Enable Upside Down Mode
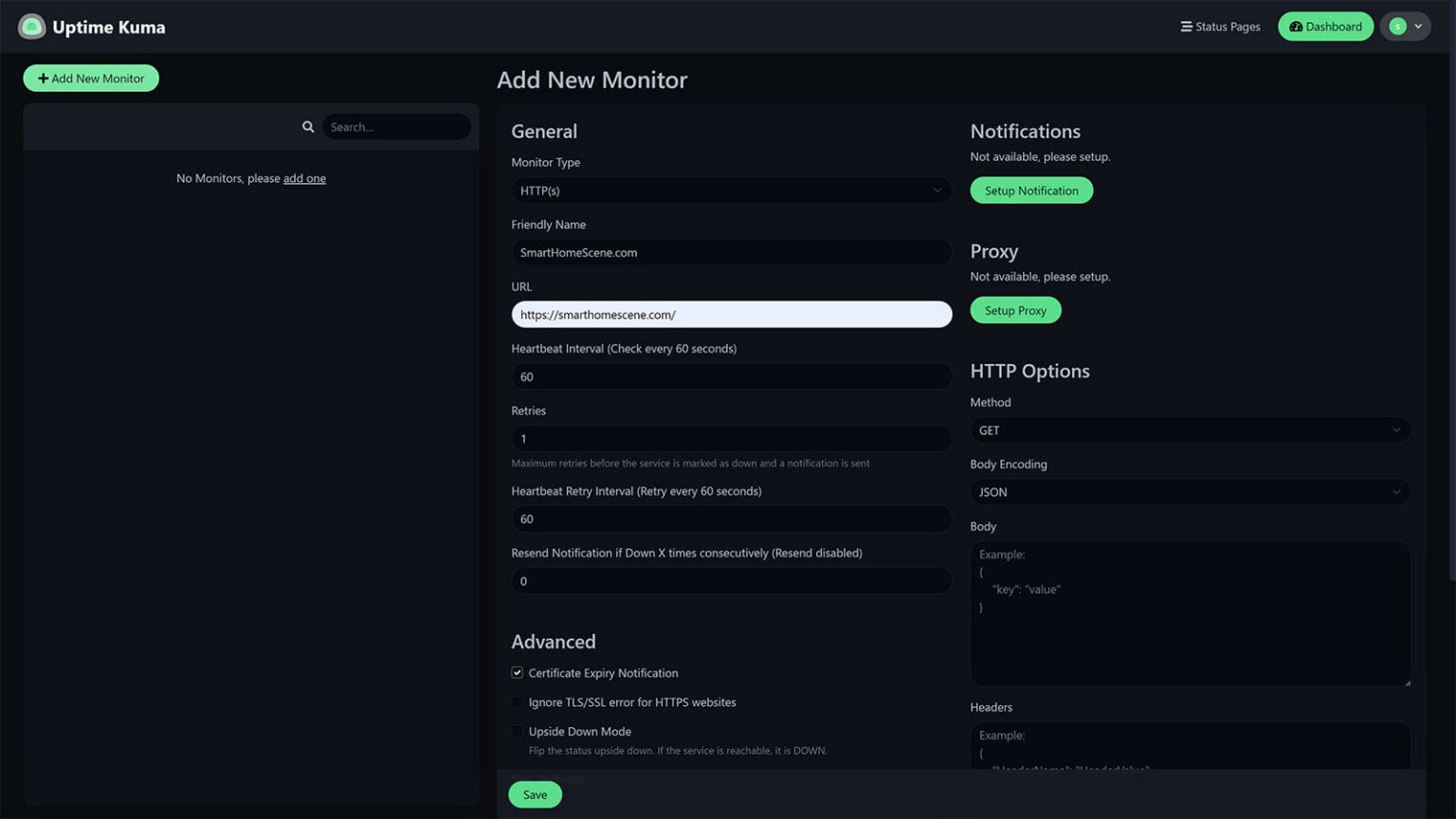This screenshot has width=1456, height=819. [517, 731]
